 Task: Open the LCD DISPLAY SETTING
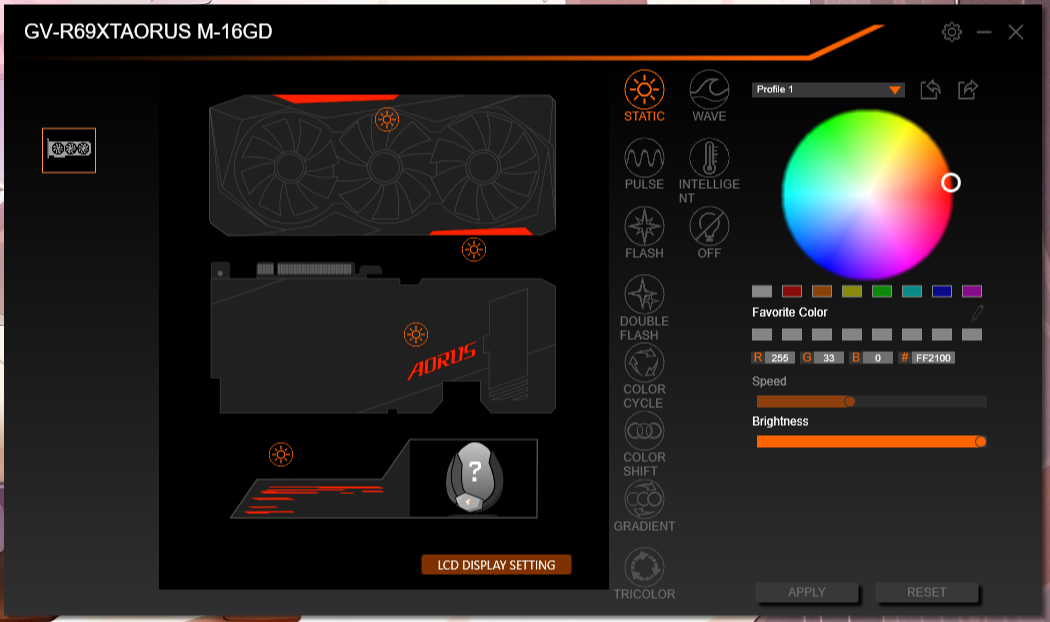click(x=496, y=564)
